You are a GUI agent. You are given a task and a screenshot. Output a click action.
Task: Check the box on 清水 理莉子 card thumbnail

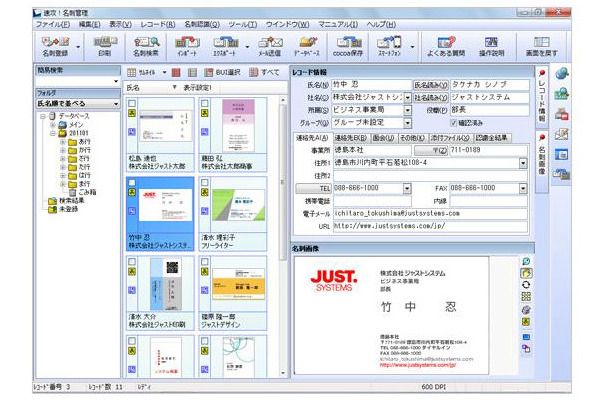point(205,182)
